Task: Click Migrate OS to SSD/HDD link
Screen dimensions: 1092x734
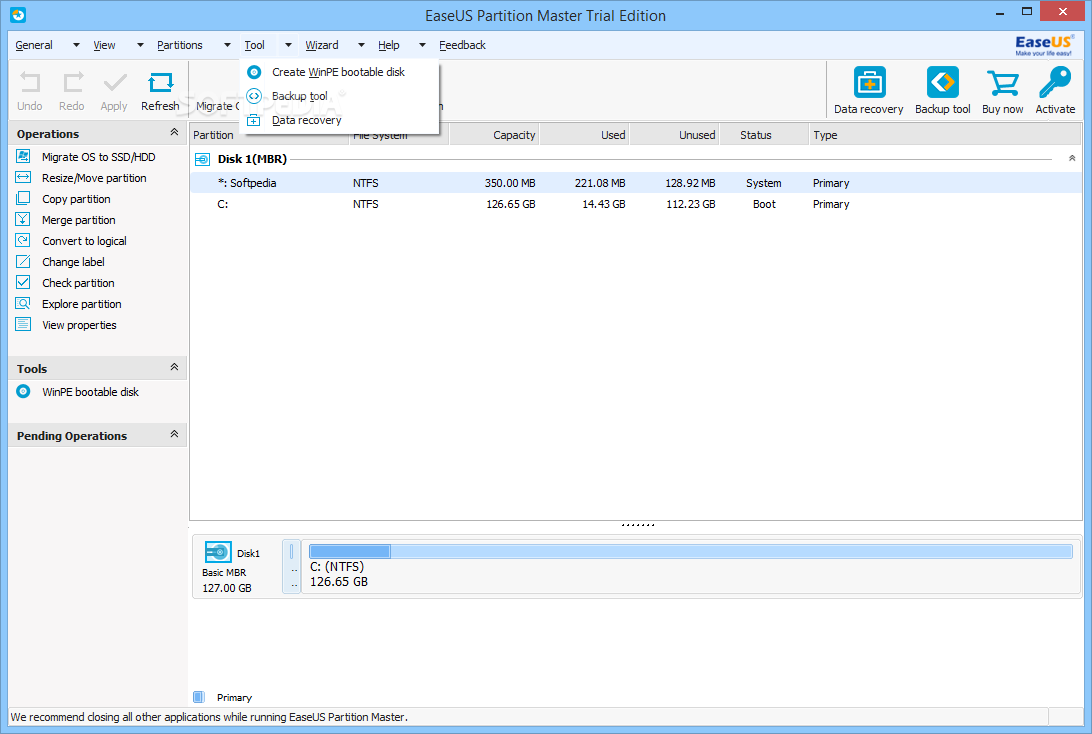Action: [x=98, y=157]
